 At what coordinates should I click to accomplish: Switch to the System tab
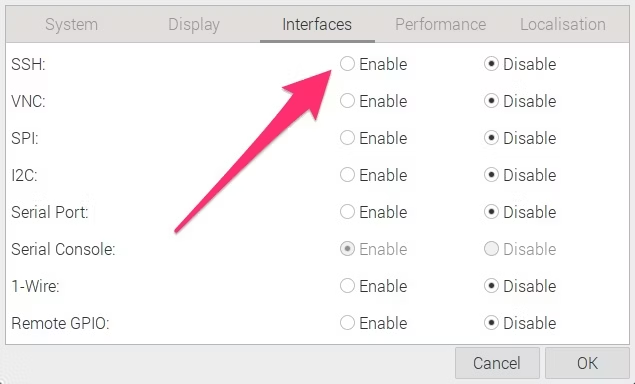(x=71, y=24)
